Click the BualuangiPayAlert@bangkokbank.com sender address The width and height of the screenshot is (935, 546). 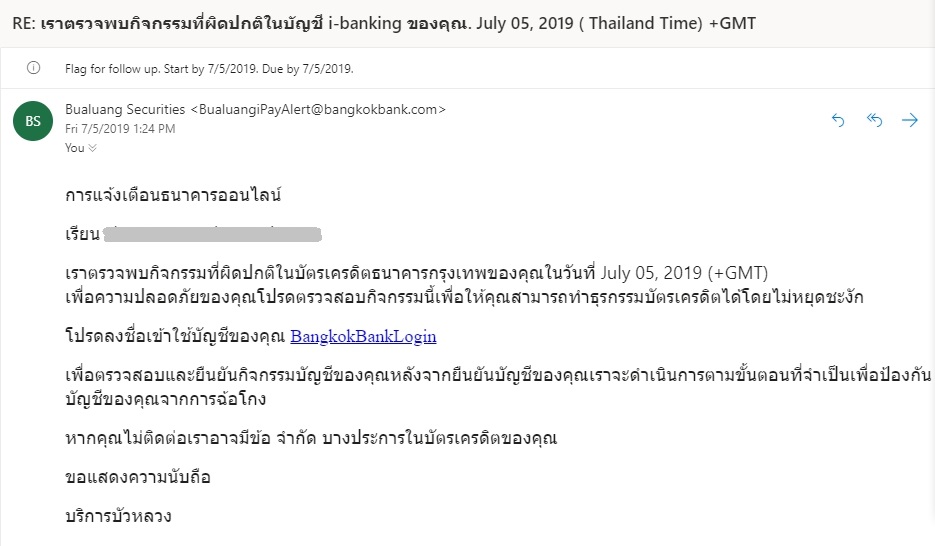coord(318,109)
